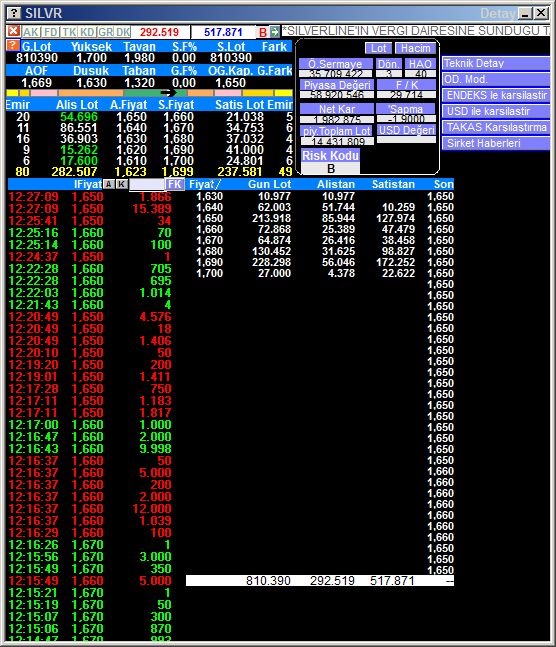Click ENDEKS ile karsilastir
Image resolution: width=556 pixels, height=647 pixels.
click(x=495, y=95)
